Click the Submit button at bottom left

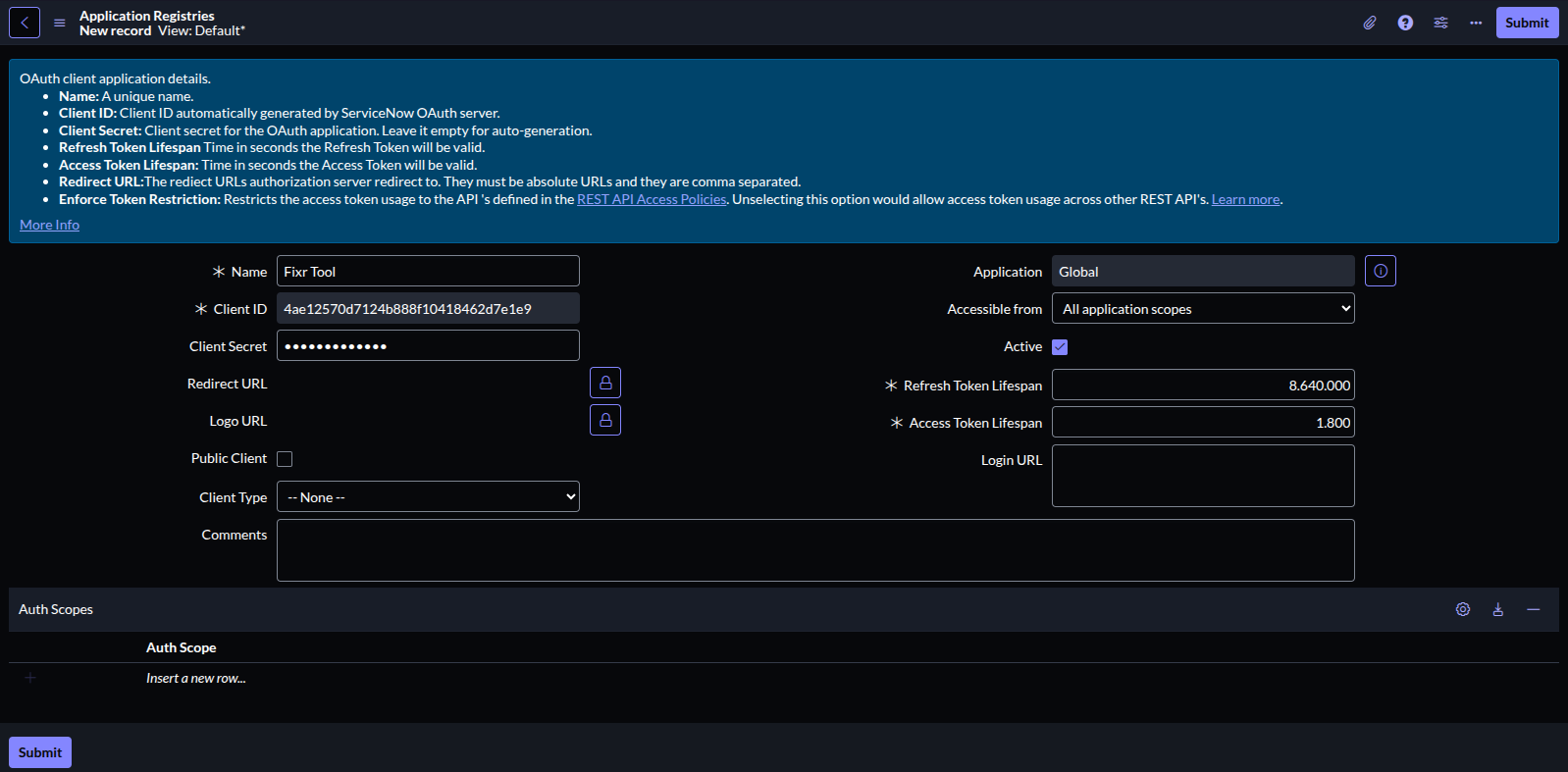click(x=40, y=752)
